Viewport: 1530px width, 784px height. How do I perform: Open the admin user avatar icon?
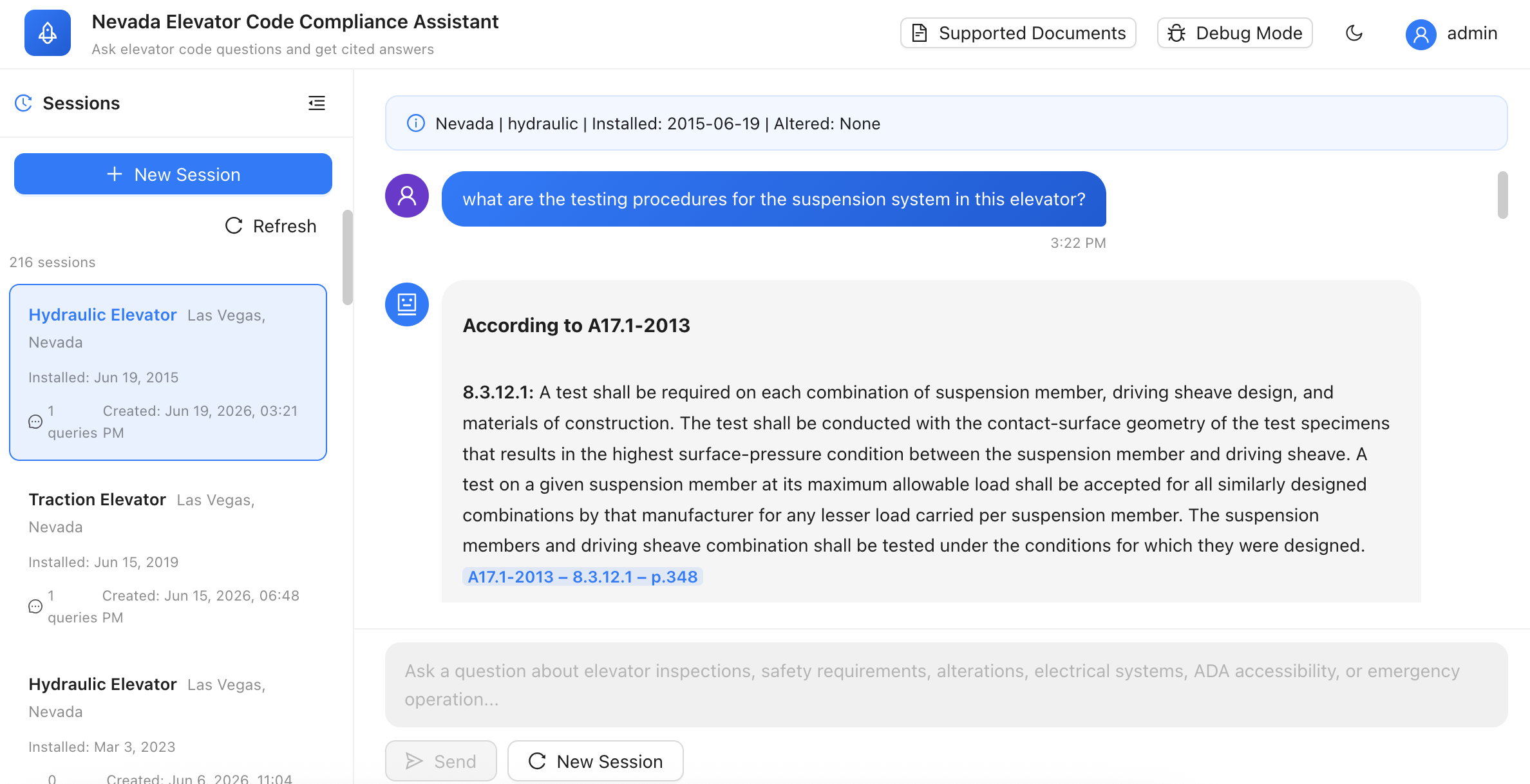click(1421, 34)
